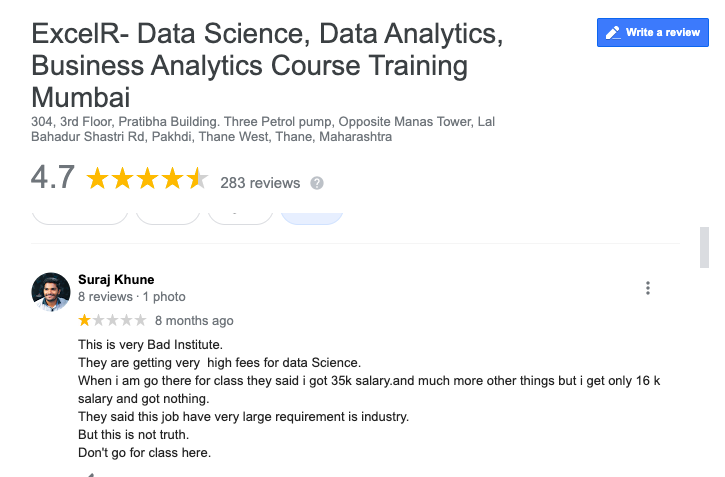Image resolution: width=725 pixels, height=477 pixels.
Task: Click the "8 reviews · 1 photo" reviewer info
Action: tap(131, 297)
